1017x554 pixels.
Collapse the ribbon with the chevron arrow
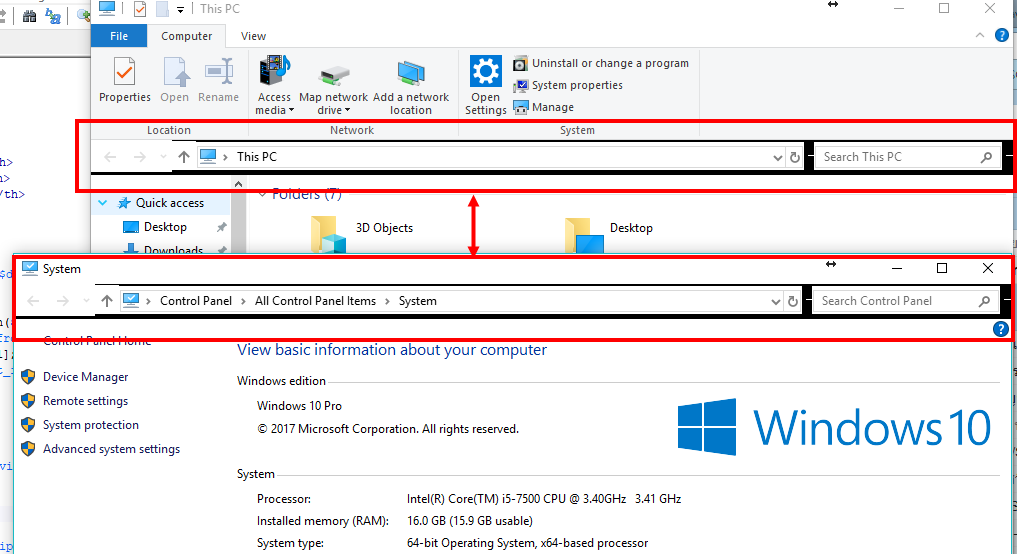(x=979, y=36)
